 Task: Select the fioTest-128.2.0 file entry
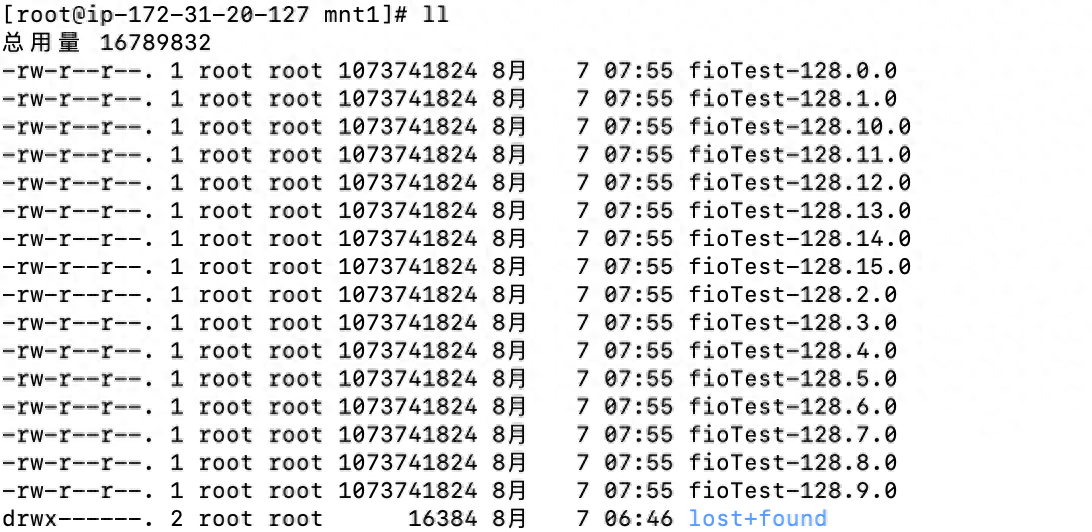(x=792, y=295)
